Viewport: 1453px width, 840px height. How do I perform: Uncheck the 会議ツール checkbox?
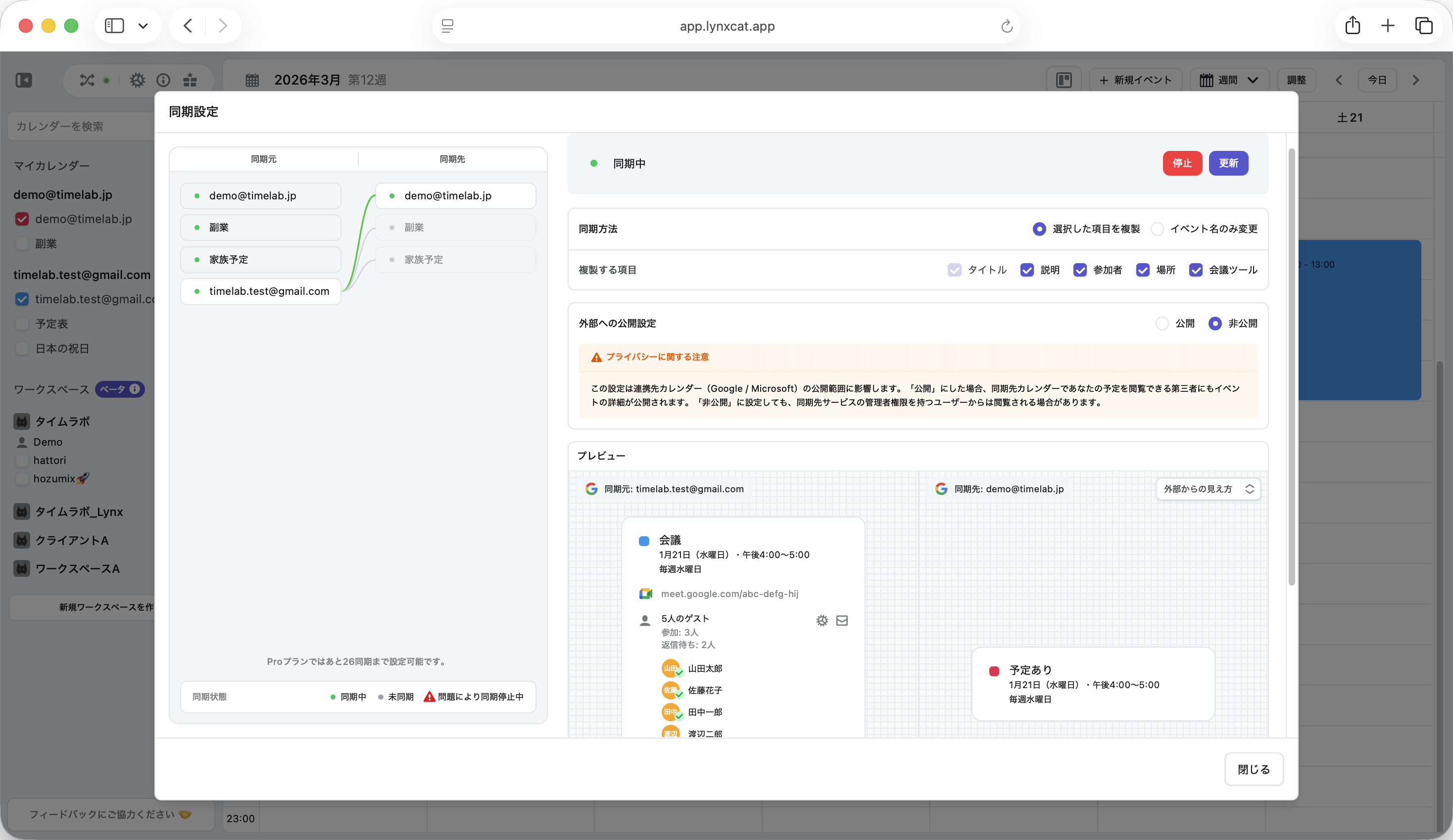click(1196, 270)
